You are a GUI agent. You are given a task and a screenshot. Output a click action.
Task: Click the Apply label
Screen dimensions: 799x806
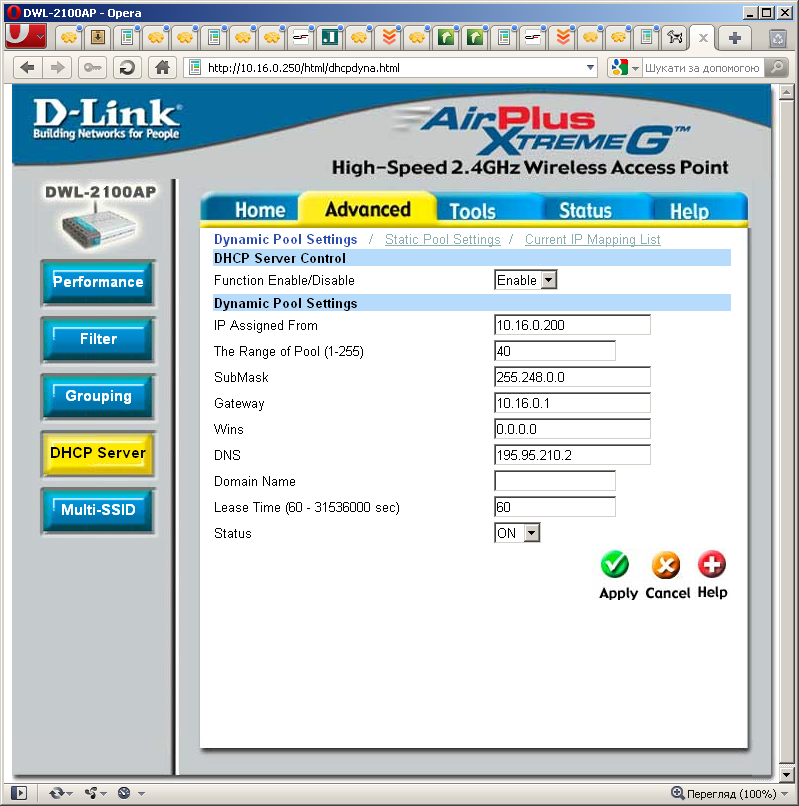[x=618, y=593]
